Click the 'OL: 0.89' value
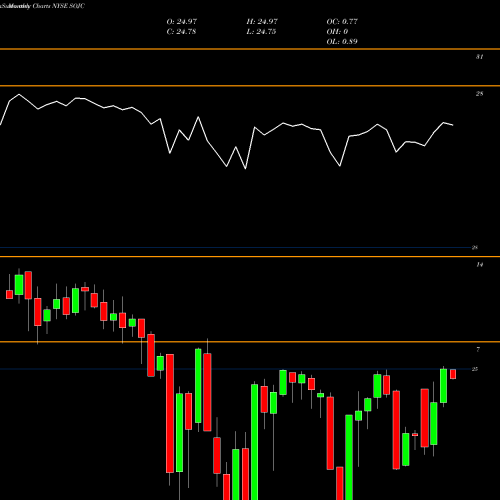The width and height of the screenshot is (500, 500). click(342, 41)
